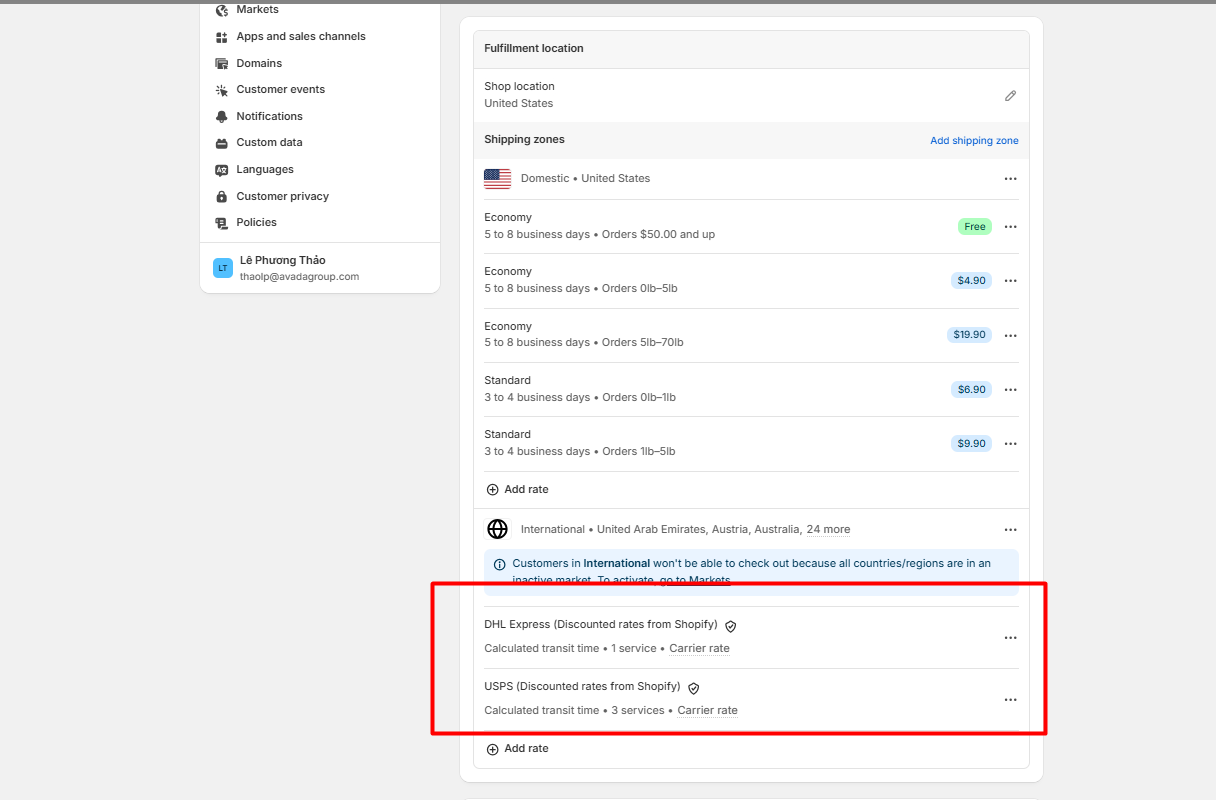Click the LT account avatar
Image resolution: width=1216 pixels, height=800 pixels.
[223, 268]
